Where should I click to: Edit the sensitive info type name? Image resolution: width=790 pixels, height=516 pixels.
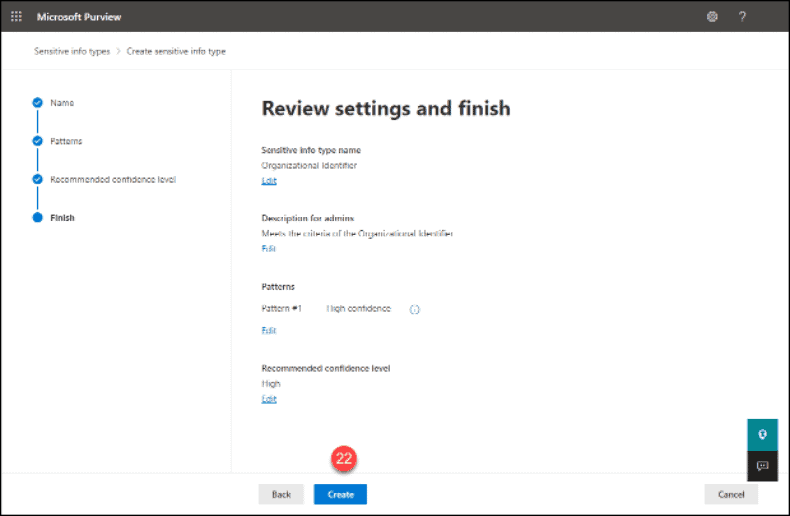coord(269,180)
